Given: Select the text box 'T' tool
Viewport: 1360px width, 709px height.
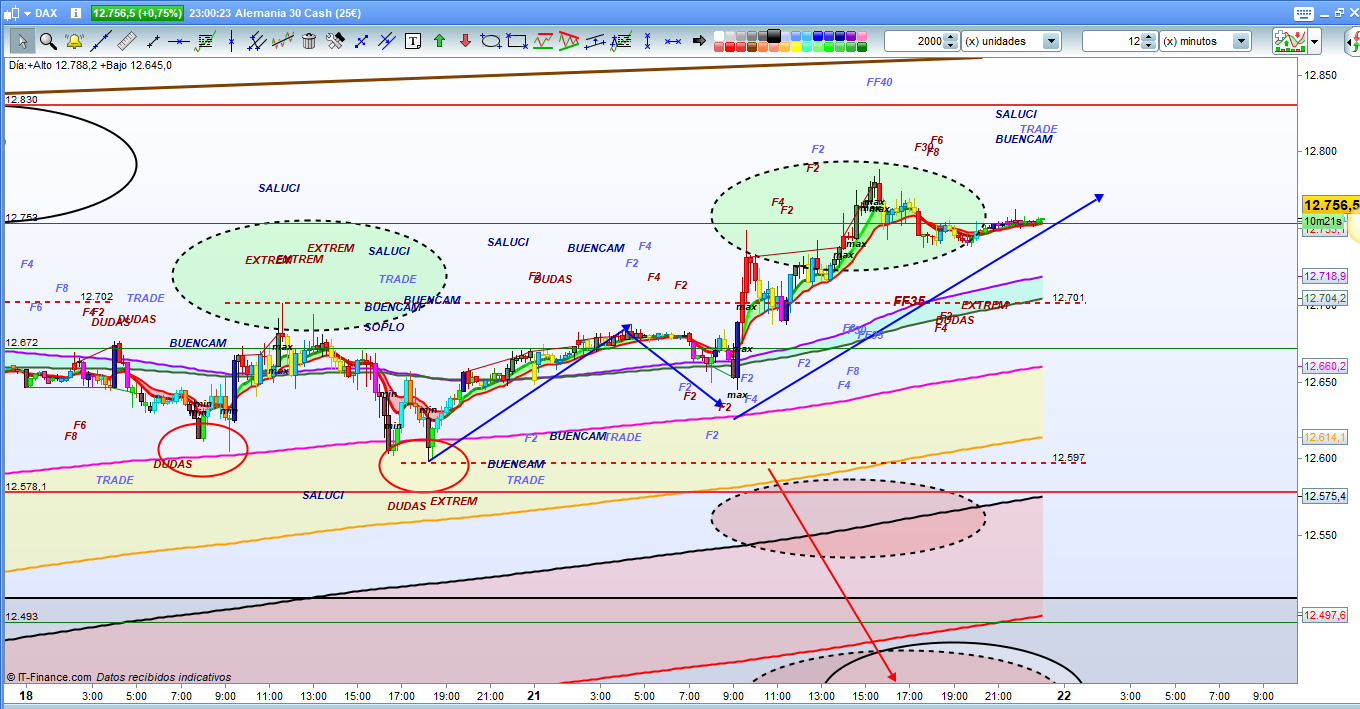Looking at the screenshot, I should click(x=413, y=41).
